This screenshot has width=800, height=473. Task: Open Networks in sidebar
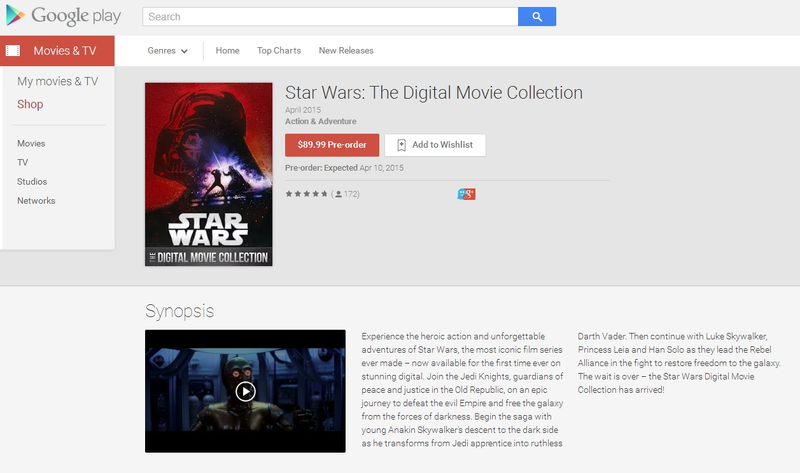36,201
